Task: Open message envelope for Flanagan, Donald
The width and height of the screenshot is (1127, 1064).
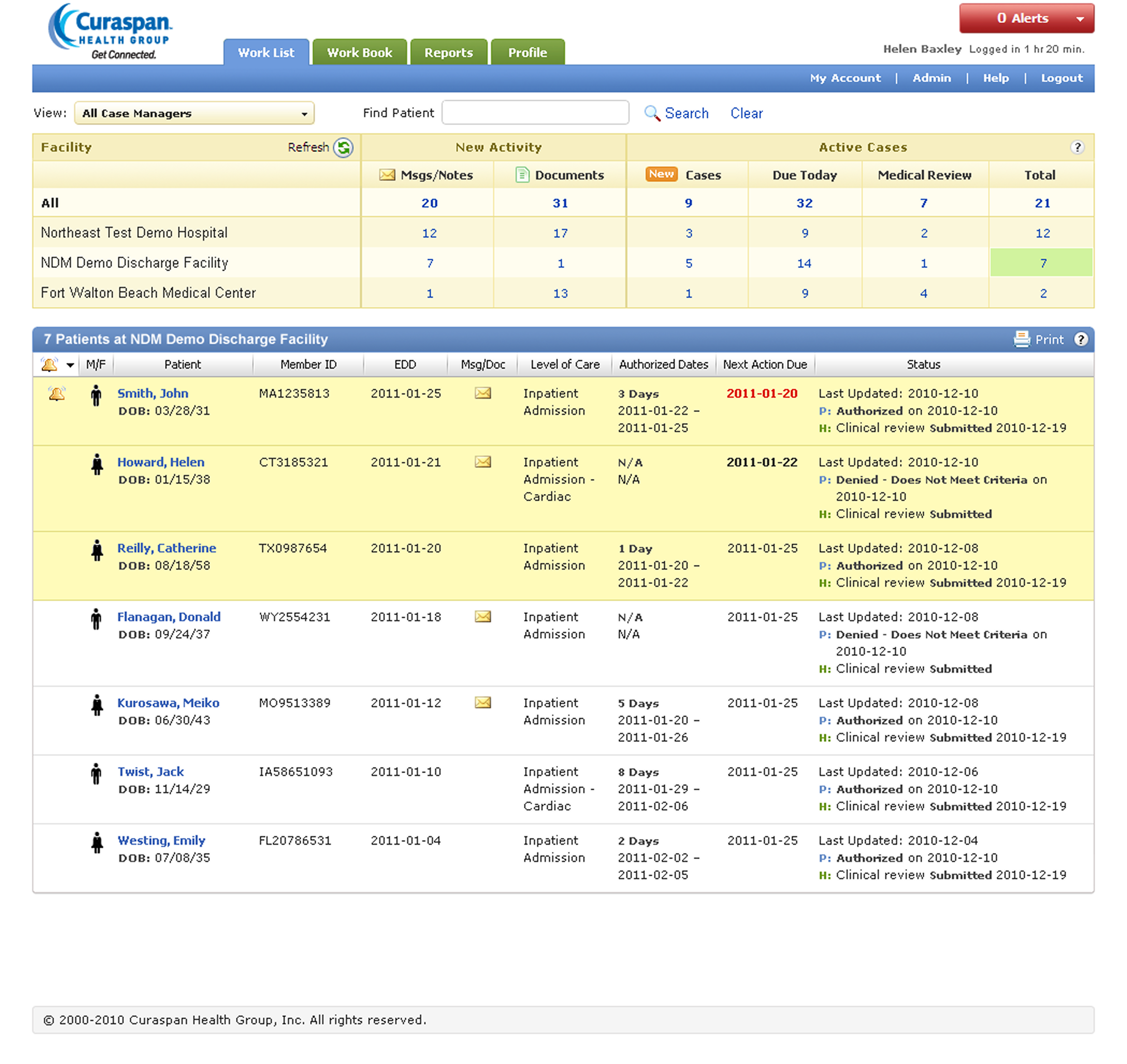Action: 482,617
